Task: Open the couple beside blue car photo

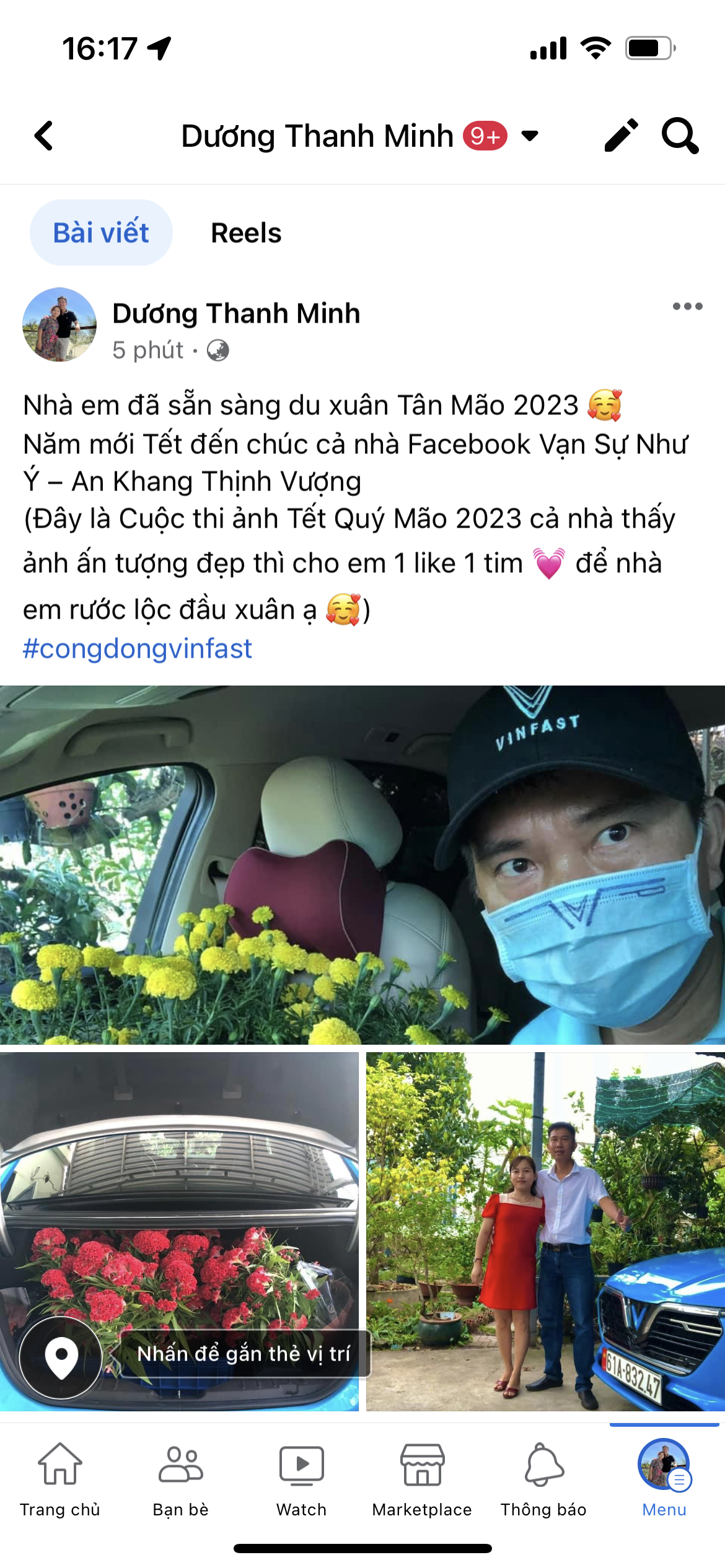Action: click(545, 1231)
